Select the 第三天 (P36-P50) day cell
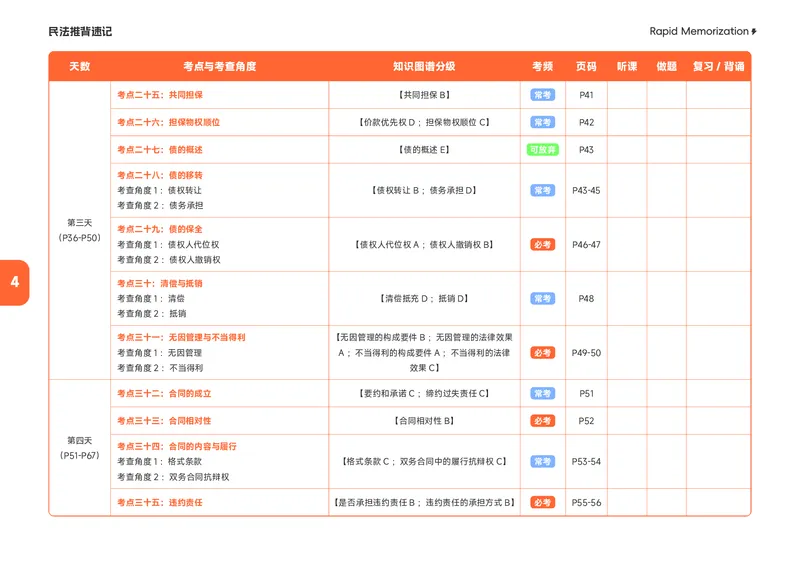800x566 pixels. (x=80, y=230)
